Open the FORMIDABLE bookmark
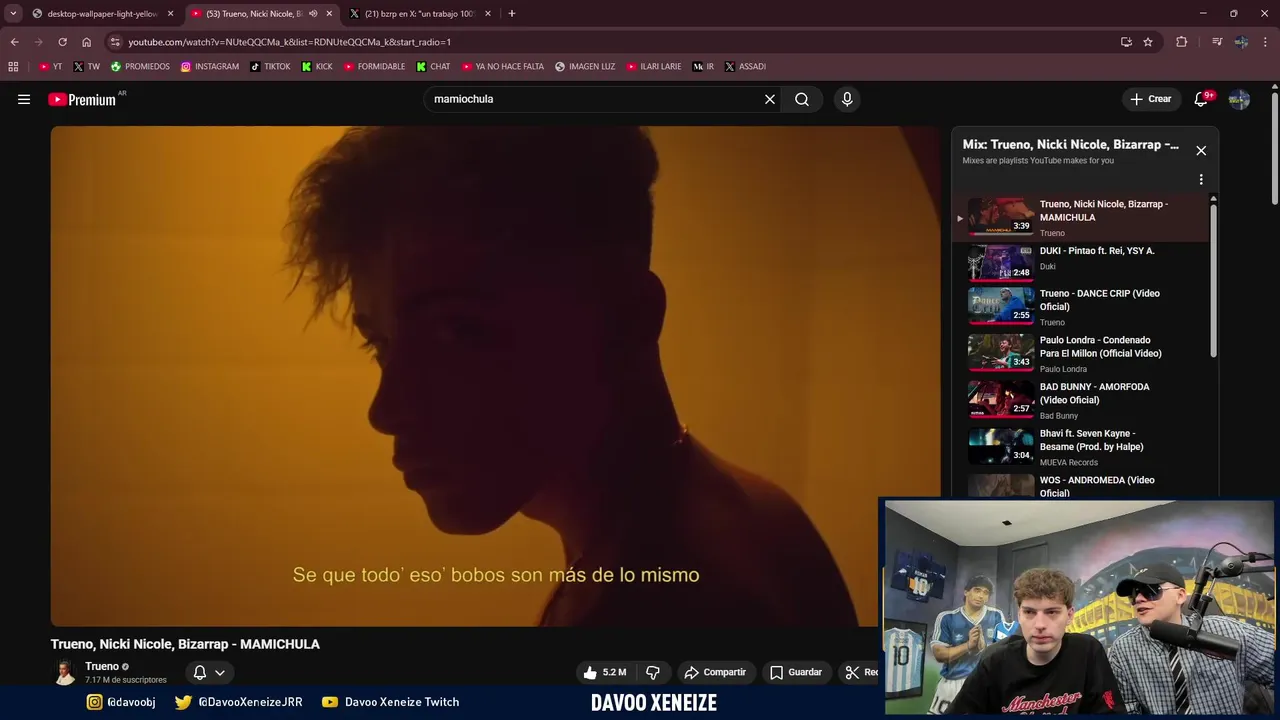This screenshot has width=1280, height=720. (374, 67)
